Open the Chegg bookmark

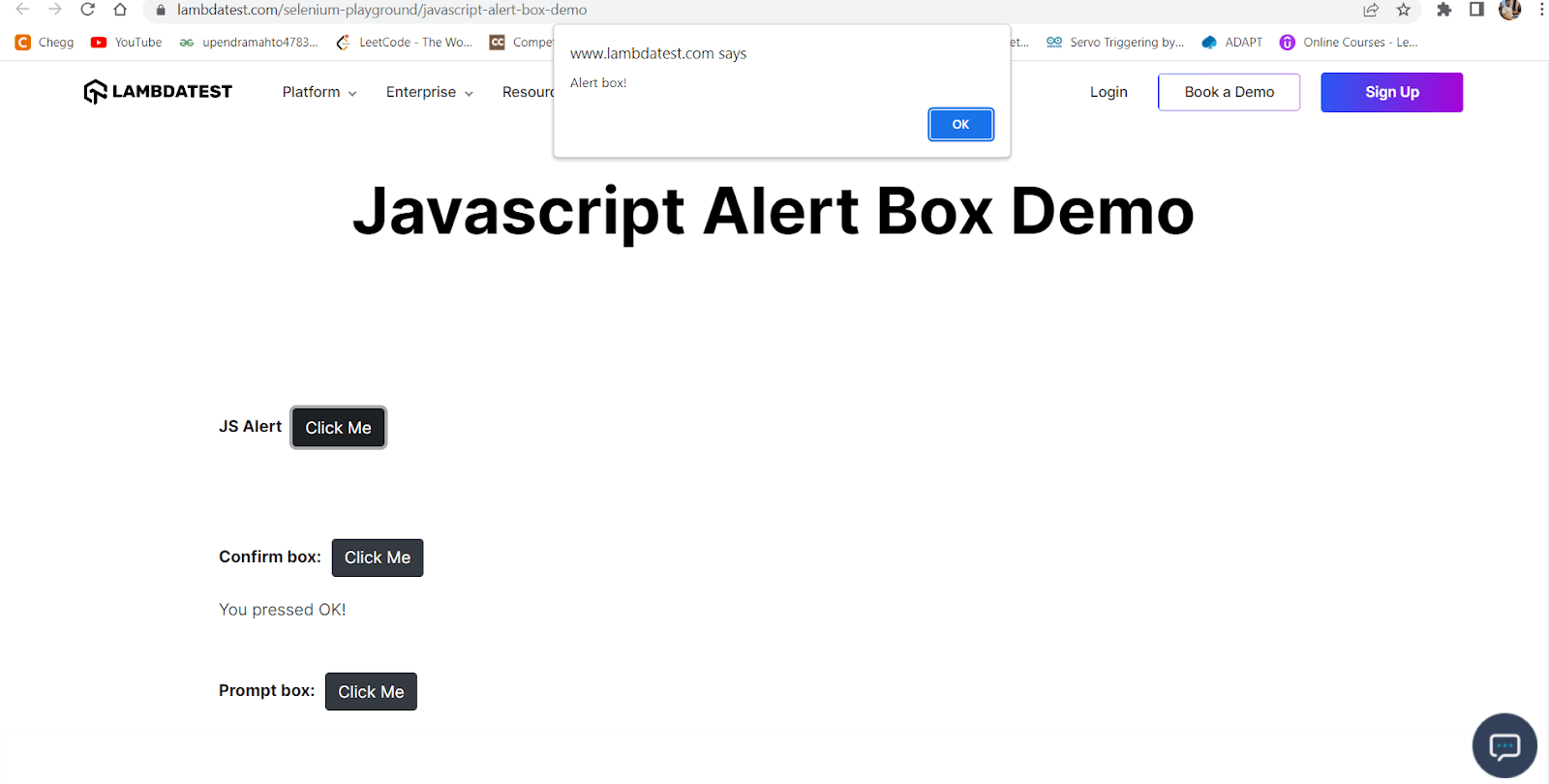point(45,43)
